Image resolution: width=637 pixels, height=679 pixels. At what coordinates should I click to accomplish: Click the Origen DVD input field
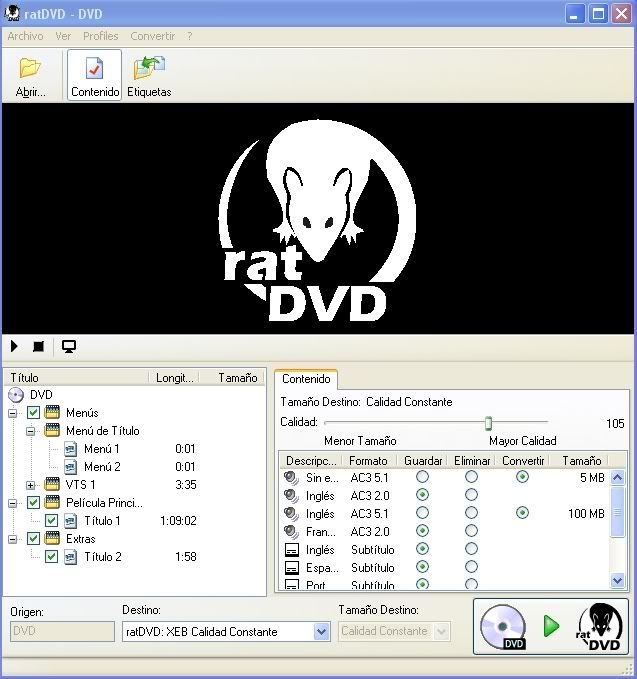(62, 631)
